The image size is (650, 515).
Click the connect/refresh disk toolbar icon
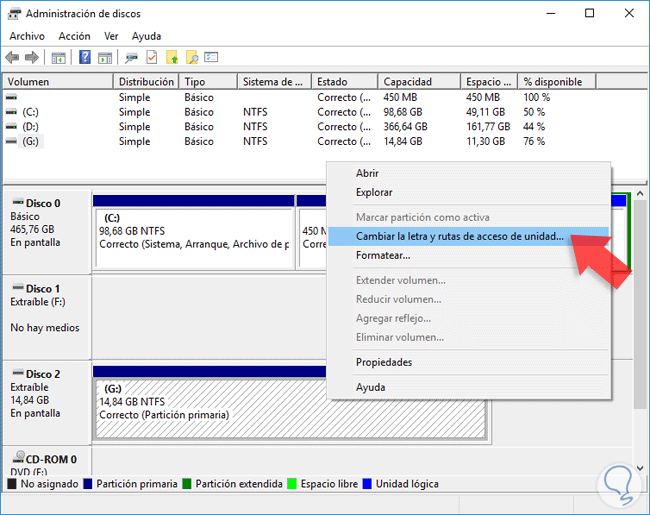(x=131, y=58)
